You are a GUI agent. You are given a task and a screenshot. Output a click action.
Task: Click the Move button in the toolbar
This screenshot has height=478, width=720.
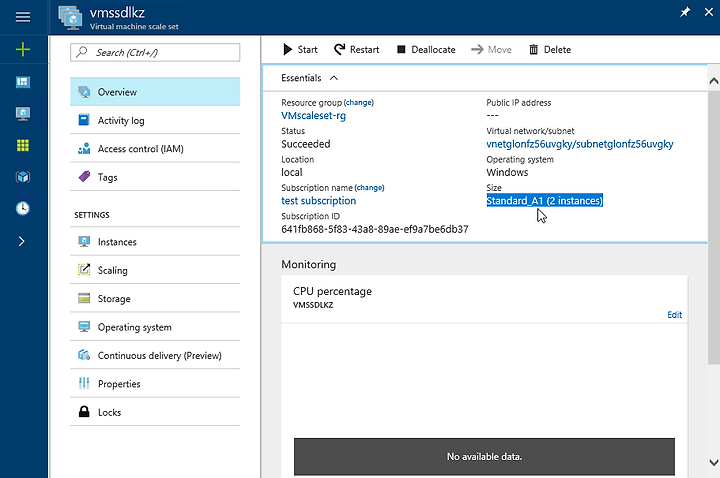point(491,50)
